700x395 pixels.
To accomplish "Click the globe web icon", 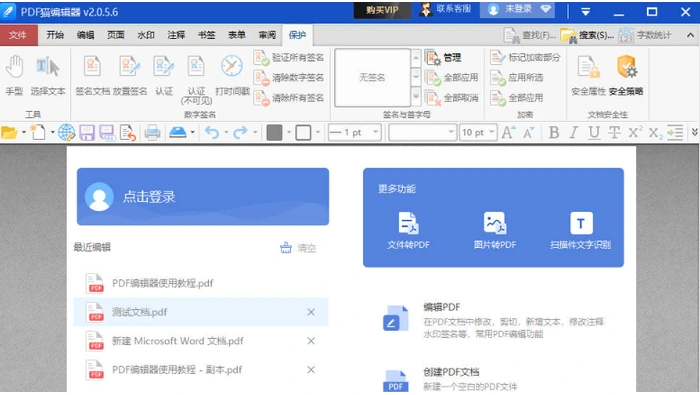I will (67, 133).
